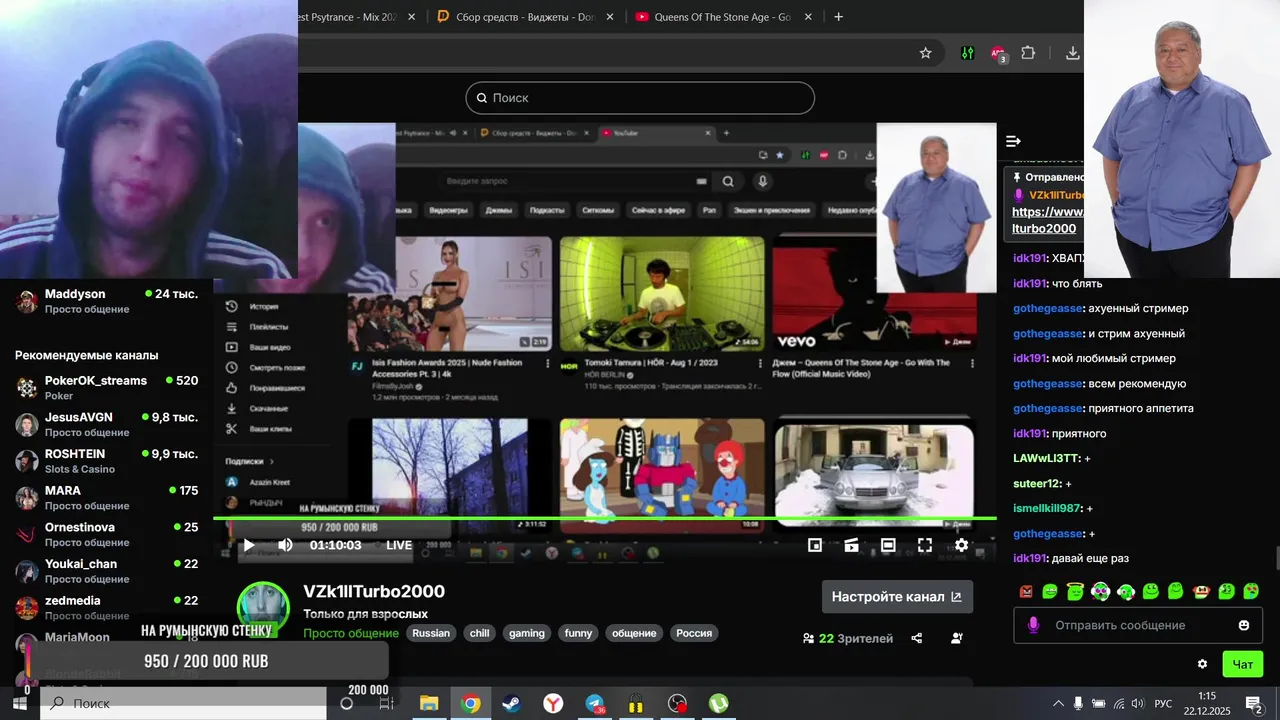This screenshot has height=720, width=1280.
Task: Click the green stream progress bar
Action: click(605, 518)
